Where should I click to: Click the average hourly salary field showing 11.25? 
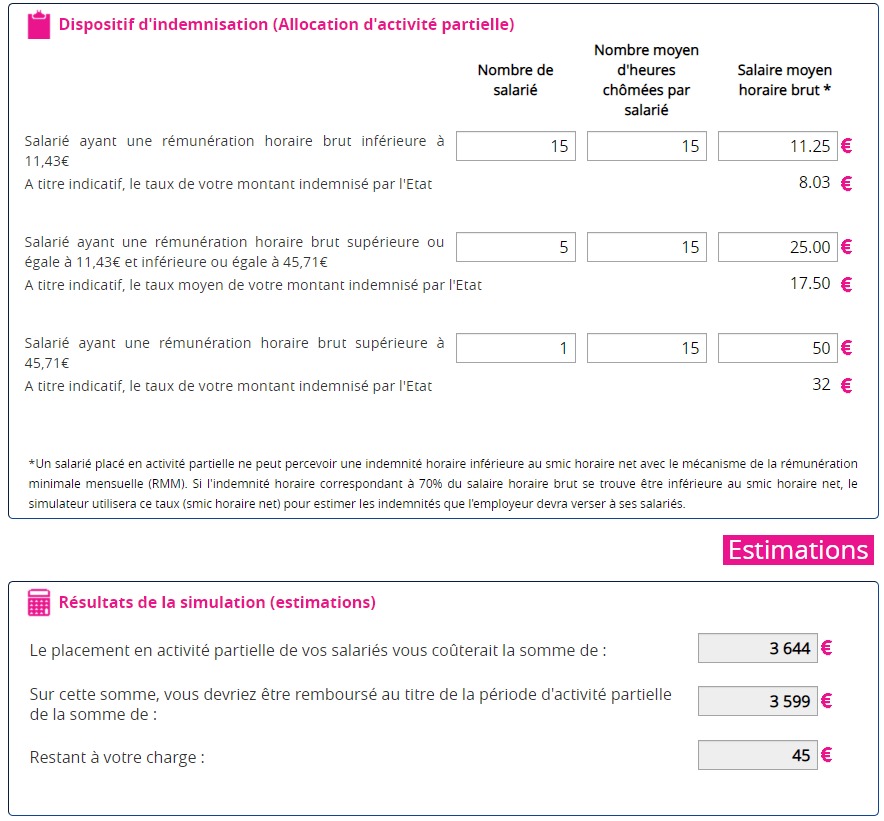(x=777, y=146)
